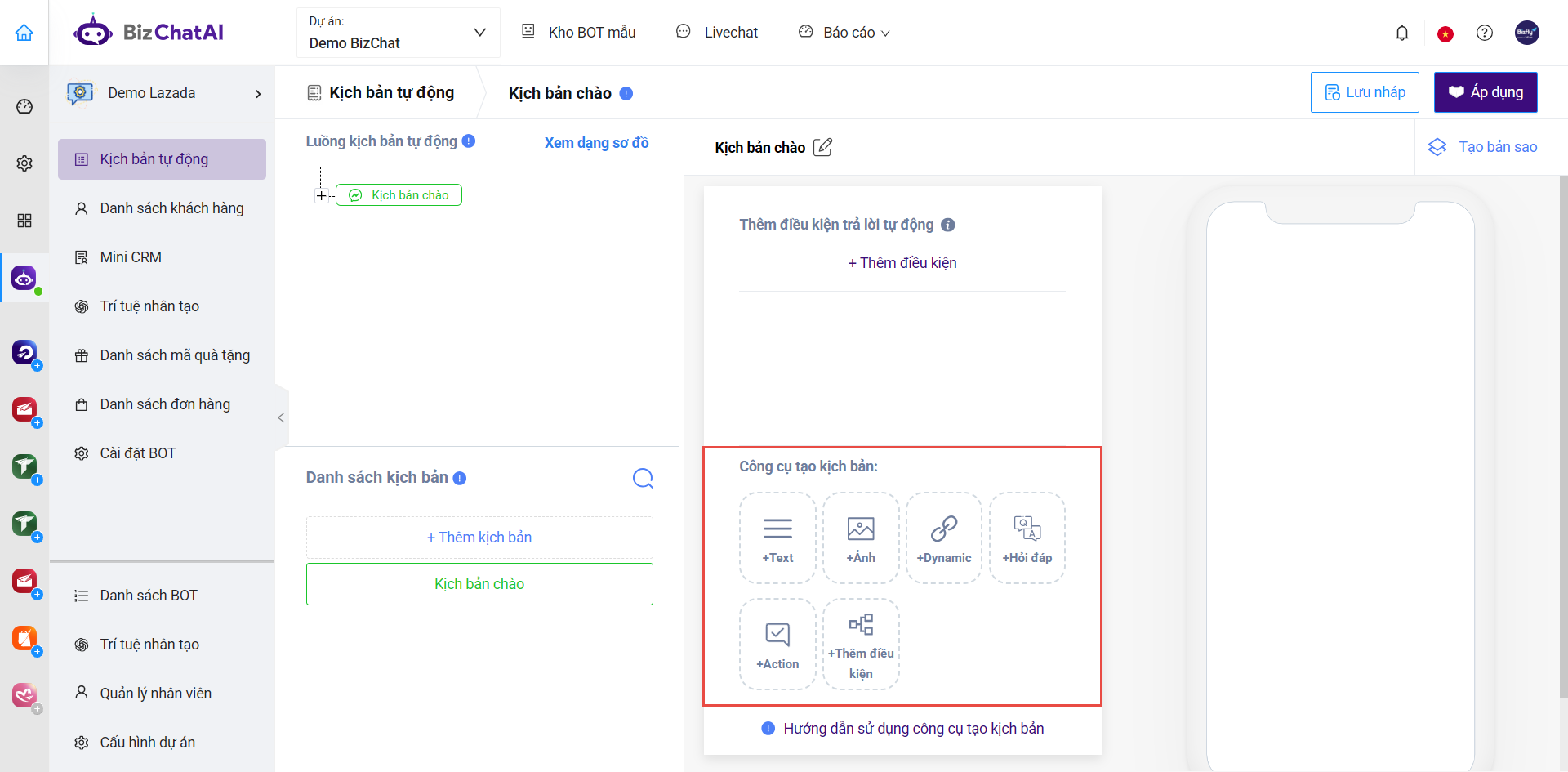The height and width of the screenshot is (772, 1568).
Task: Click Kịch bản tự động breadcrumb tab
Action: [381, 93]
